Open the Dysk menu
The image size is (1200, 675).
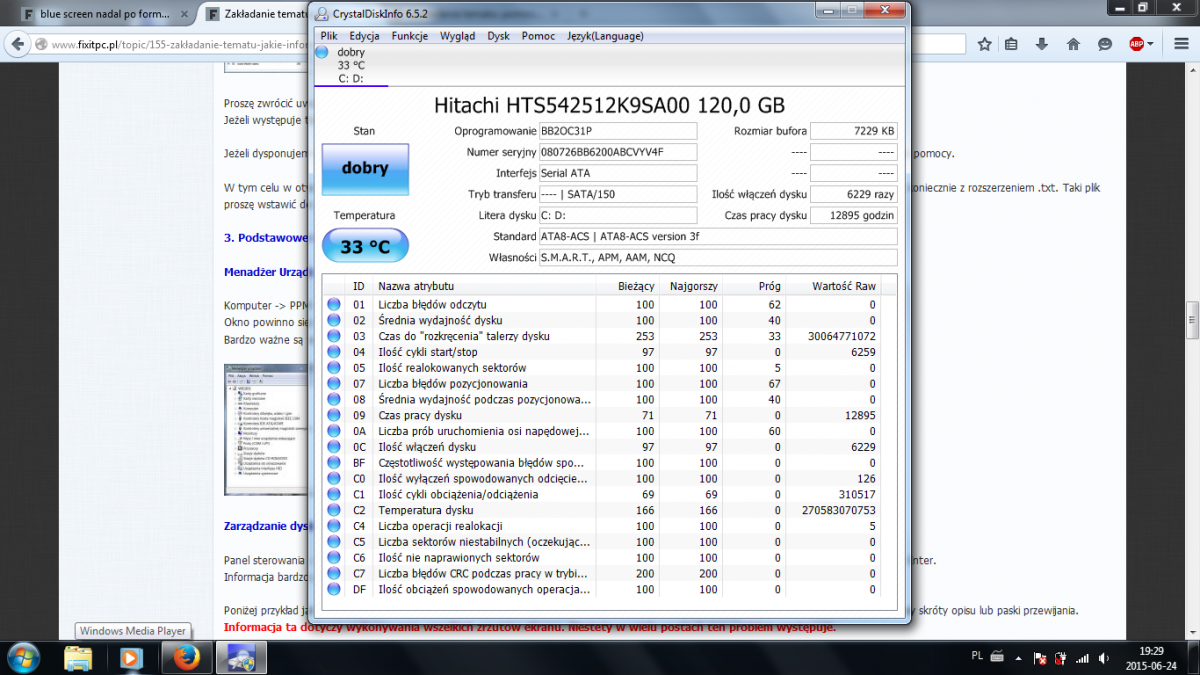[498, 36]
